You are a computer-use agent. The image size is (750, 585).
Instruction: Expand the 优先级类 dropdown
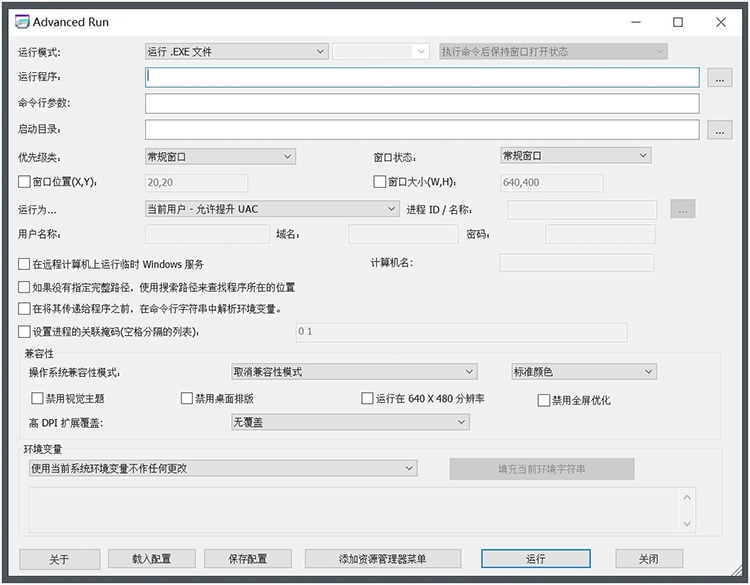tap(220, 156)
